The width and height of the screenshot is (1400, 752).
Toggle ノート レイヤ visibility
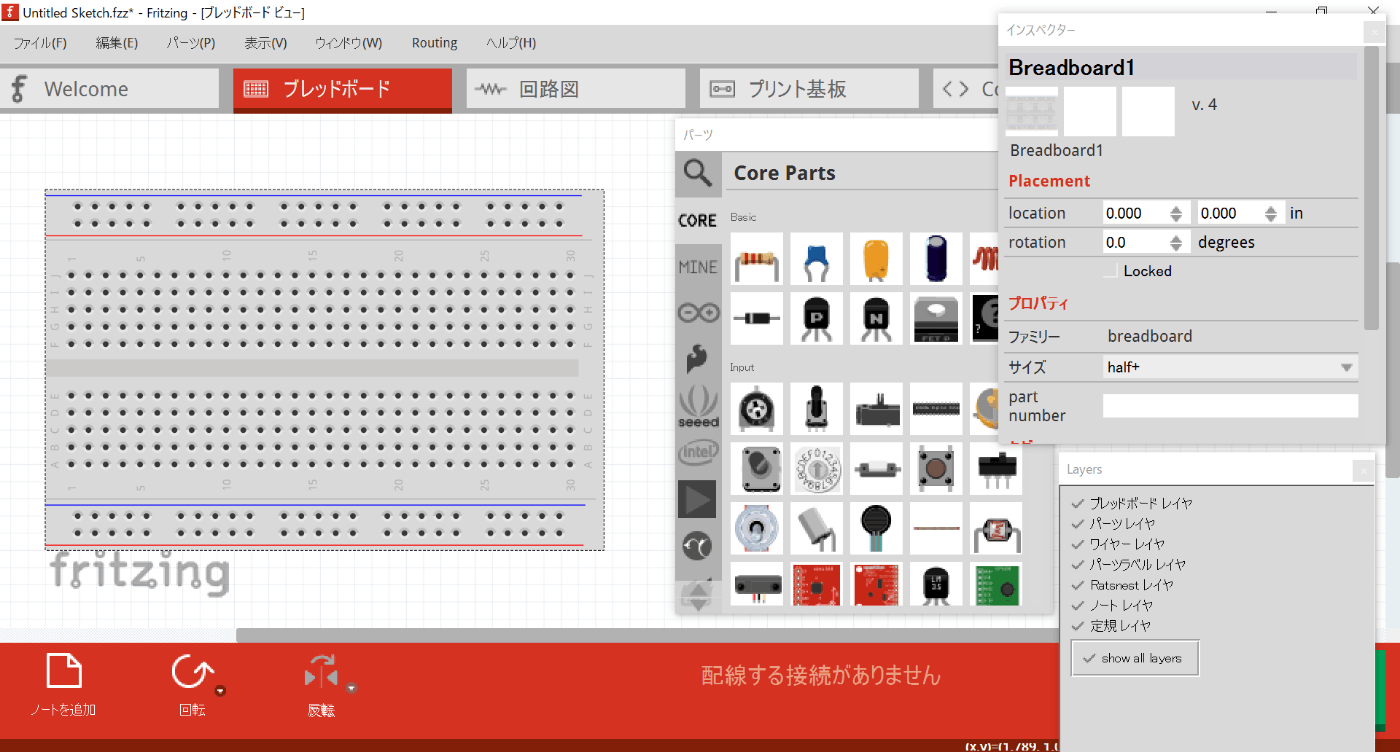click(x=1077, y=605)
